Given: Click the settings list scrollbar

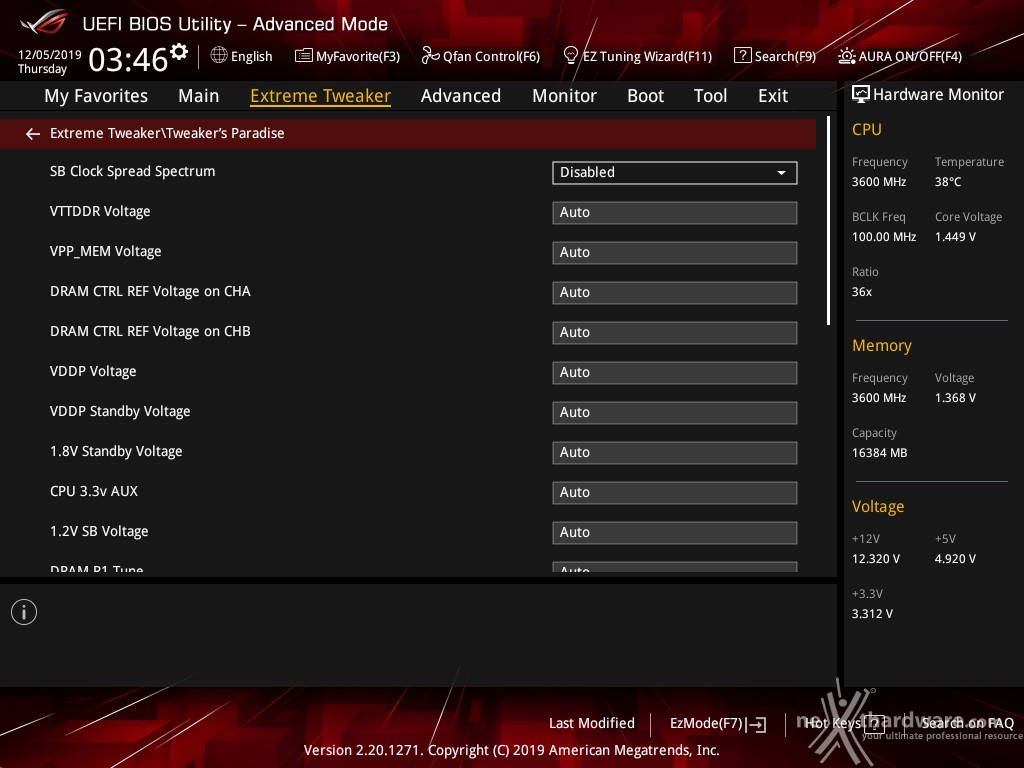Looking at the screenshot, I should pyautogui.click(x=828, y=220).
